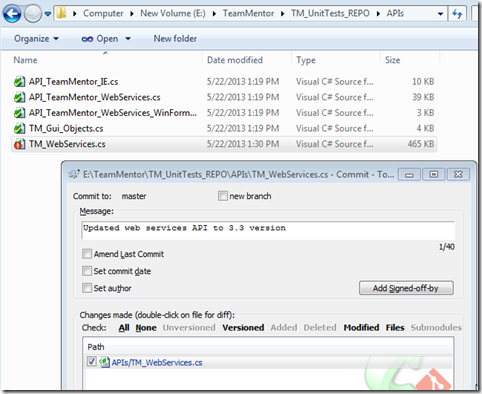Close the Commit dialog
Image resolution: width=482 pixels, height=394 pixels.
click(458, 175)
